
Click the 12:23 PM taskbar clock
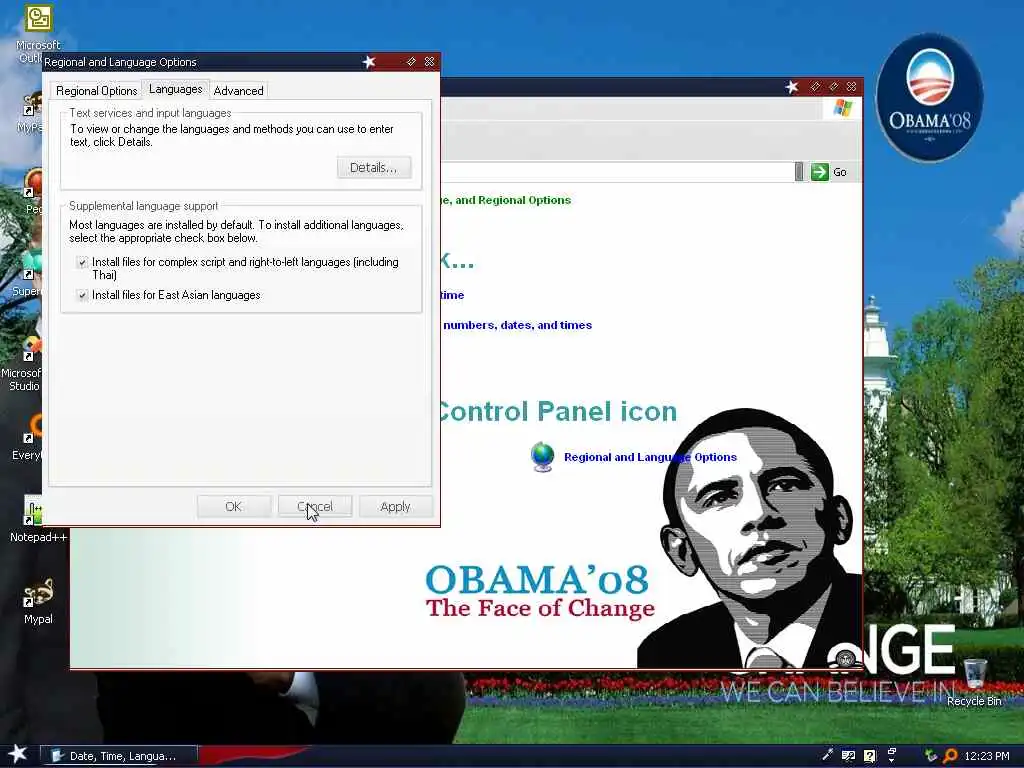[987, 756]
